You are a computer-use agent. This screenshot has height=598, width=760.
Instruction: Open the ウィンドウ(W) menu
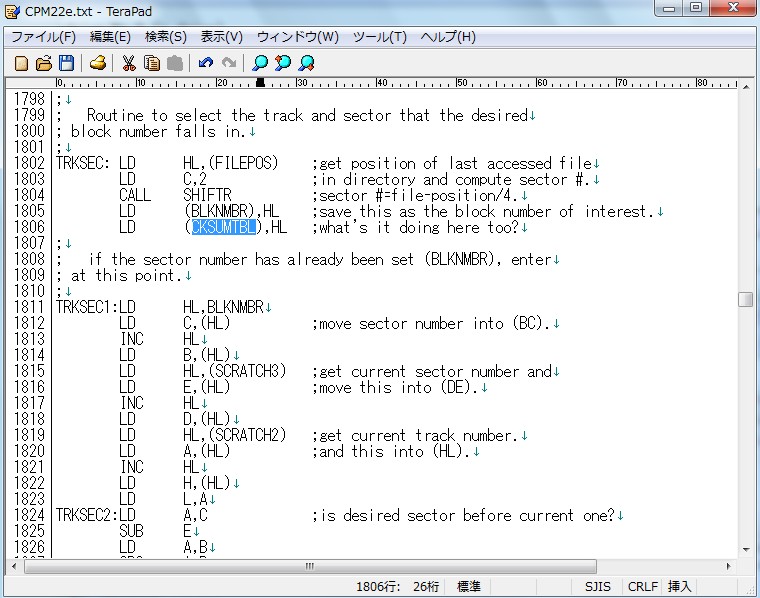click(x=298, y=37)
